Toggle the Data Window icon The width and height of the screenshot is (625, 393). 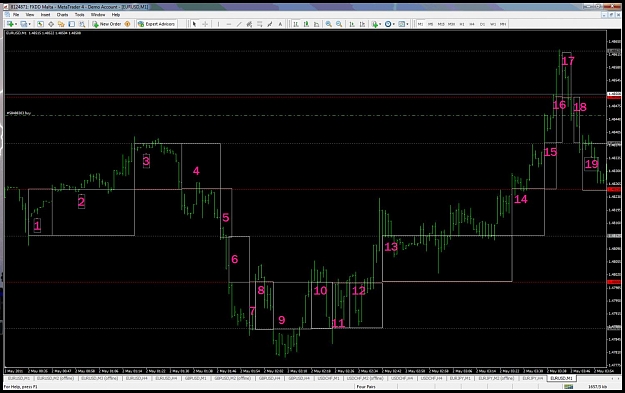click(x=51, y=24)
